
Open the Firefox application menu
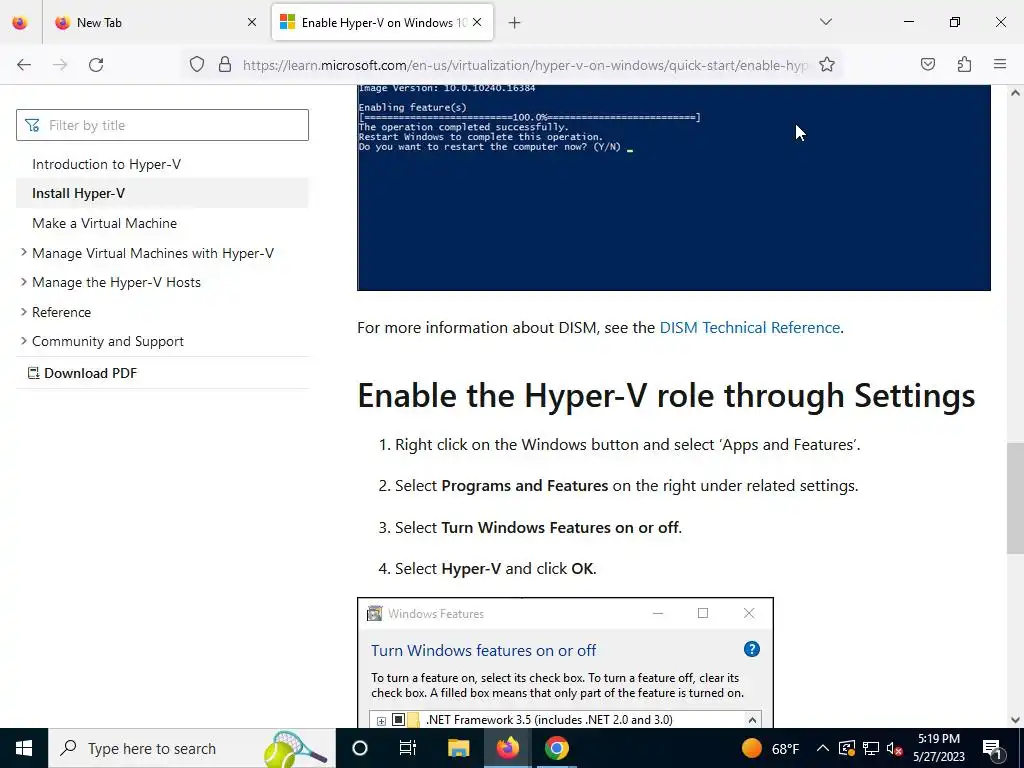pyautogui.click(x=1000, y=65)
